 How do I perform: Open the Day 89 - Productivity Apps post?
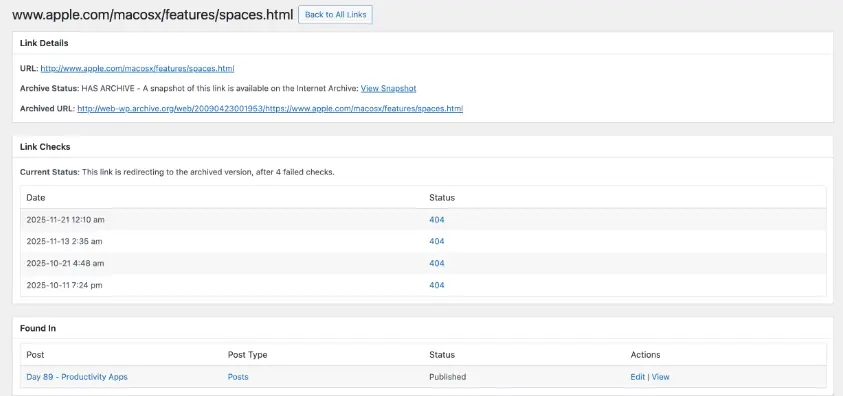click(77, 377)
